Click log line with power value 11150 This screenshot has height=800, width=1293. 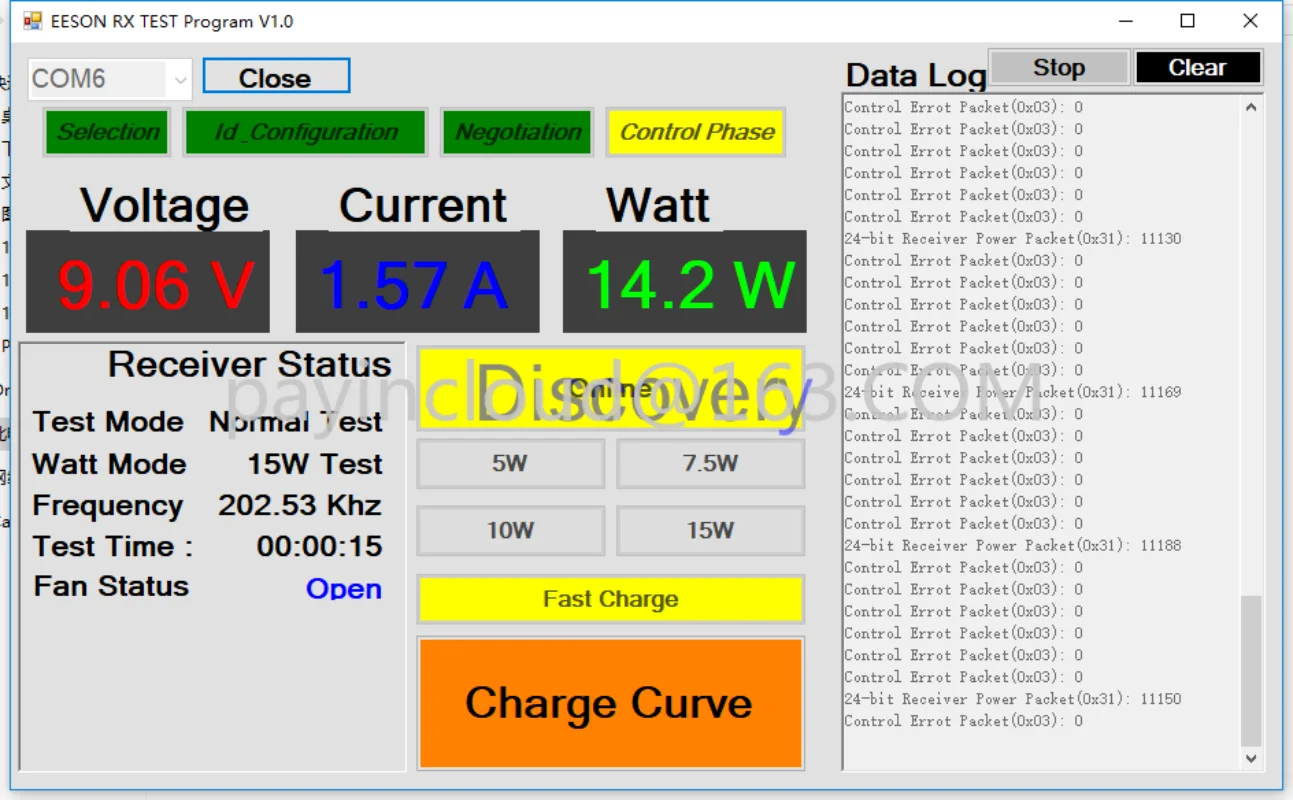click(x=1012, y=699)
